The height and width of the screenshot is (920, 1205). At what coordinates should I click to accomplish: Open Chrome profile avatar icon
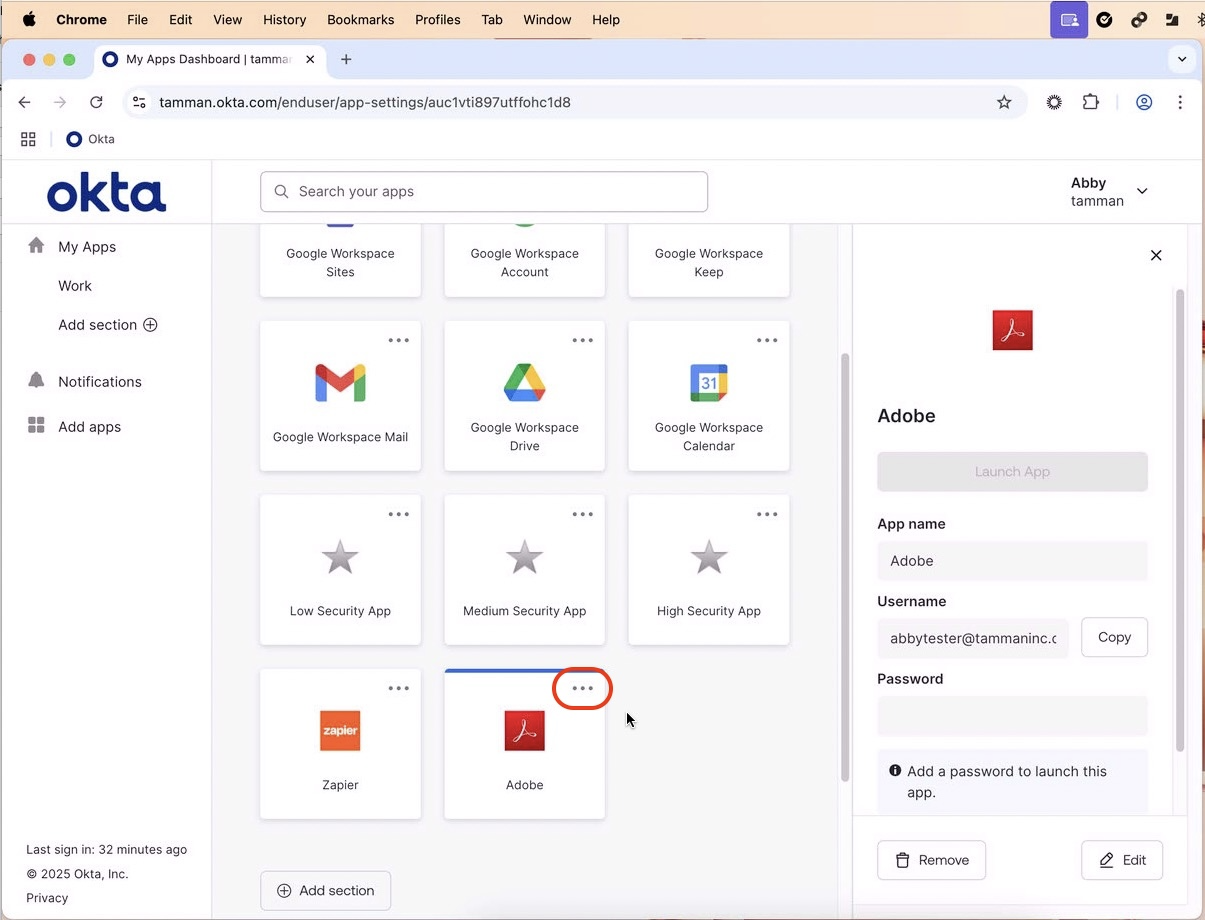(x=1144, y=102)
